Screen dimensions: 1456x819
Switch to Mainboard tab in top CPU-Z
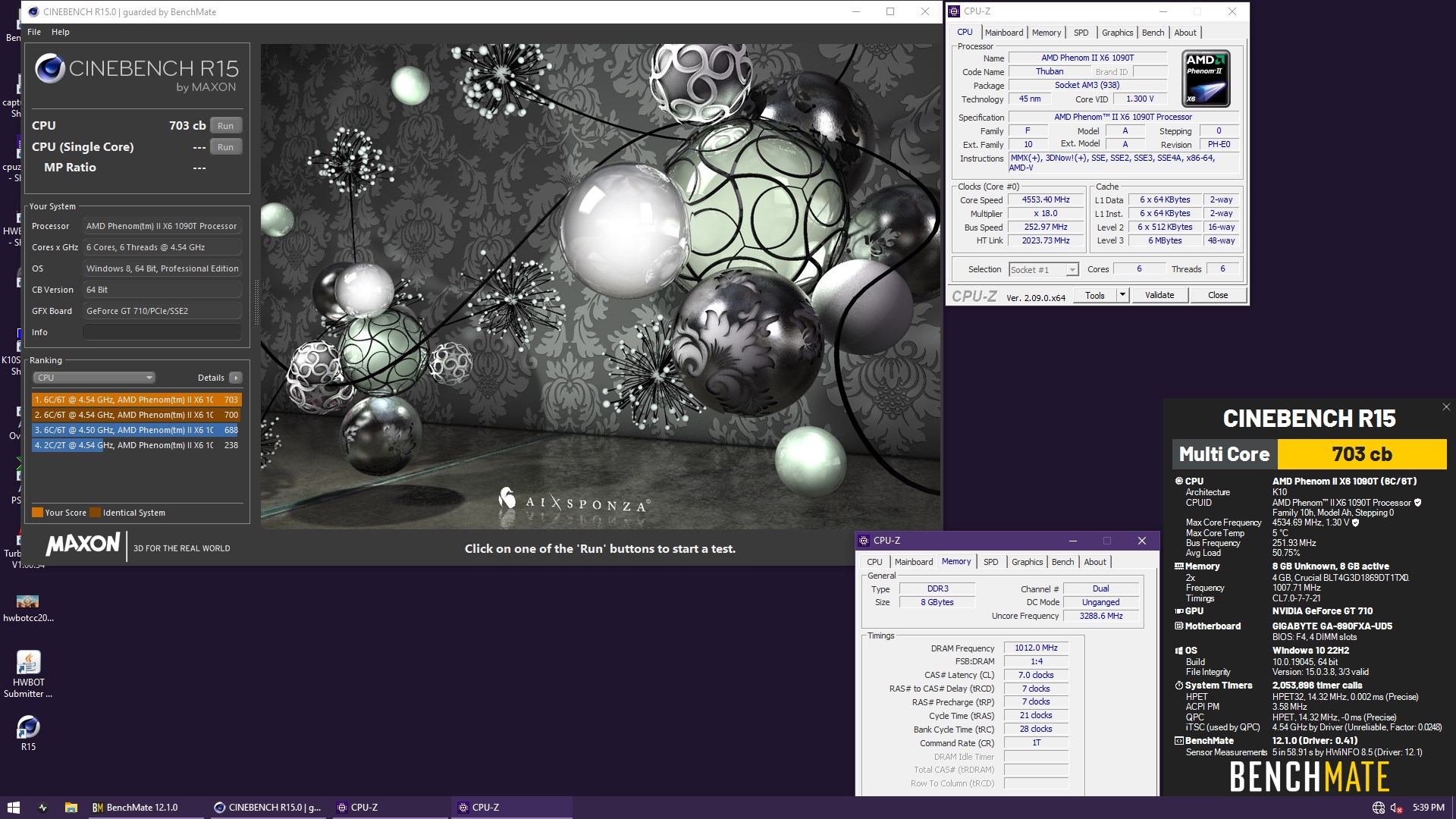(1004, 33)
